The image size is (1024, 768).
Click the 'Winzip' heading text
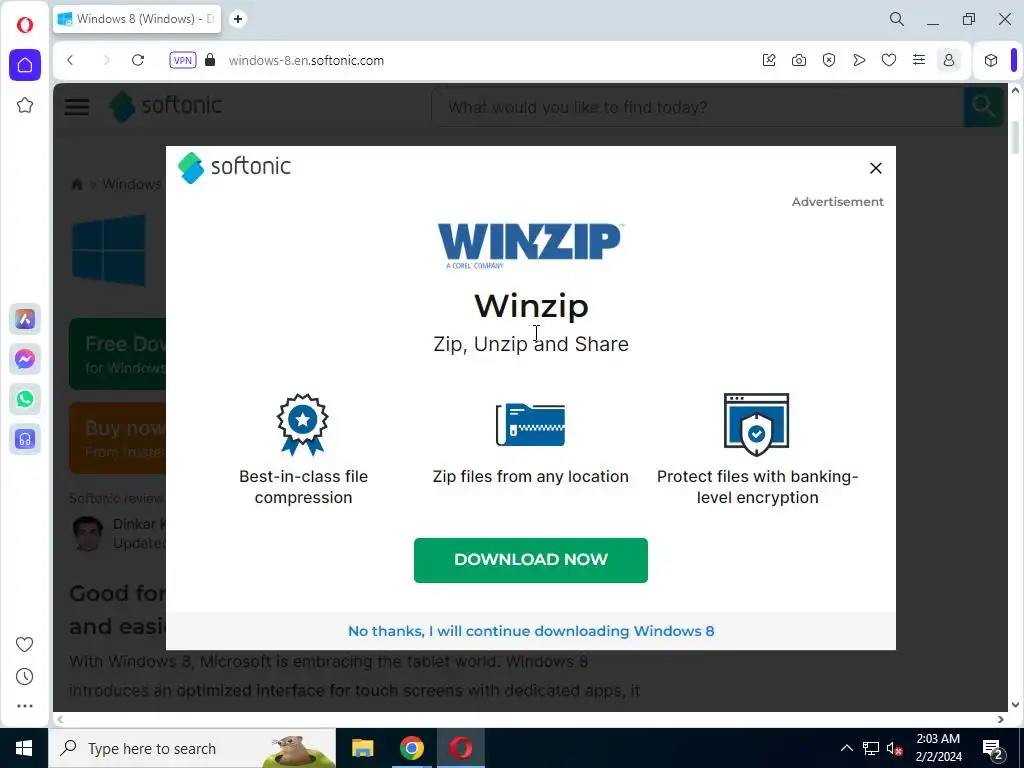pos(531,306)
